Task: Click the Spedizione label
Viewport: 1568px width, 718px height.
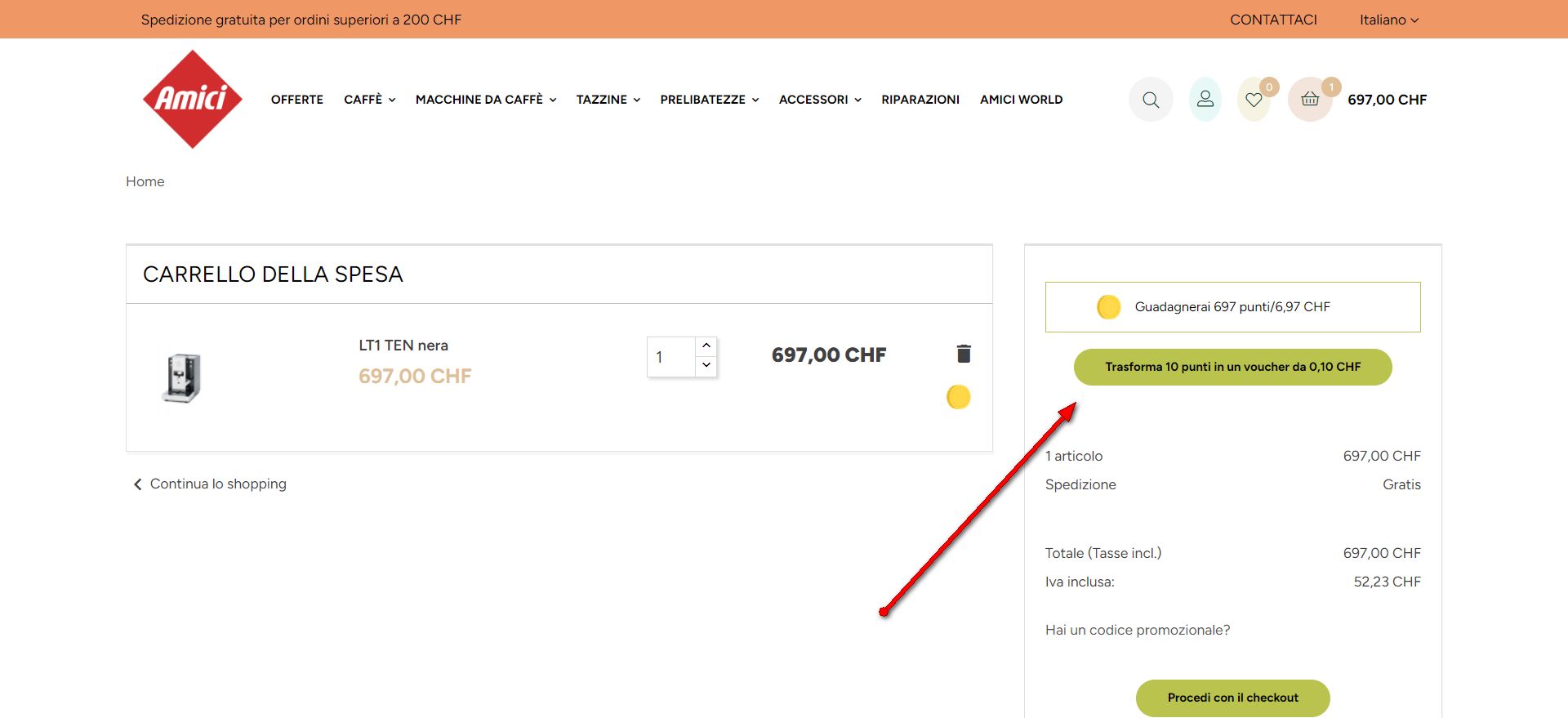Action: pyautogui.click(x=1080, y=484)
